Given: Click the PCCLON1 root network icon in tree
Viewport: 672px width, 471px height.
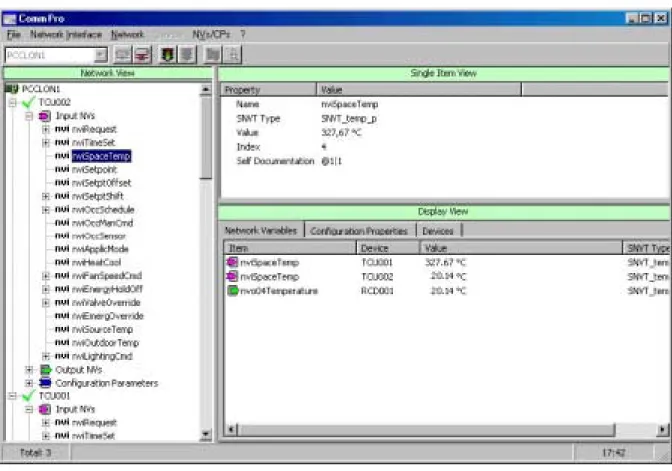Looking at the screenshot, I should (x=12, y=89).
